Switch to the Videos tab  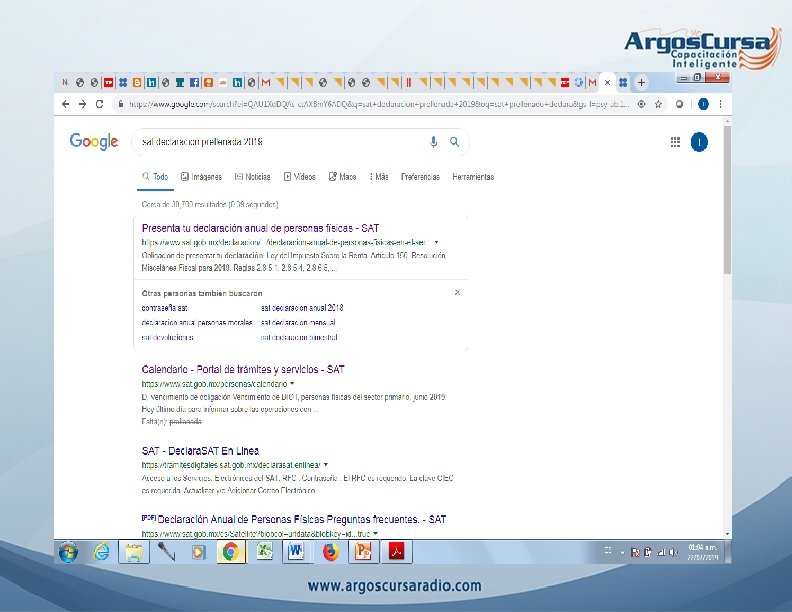pos(300,177)
